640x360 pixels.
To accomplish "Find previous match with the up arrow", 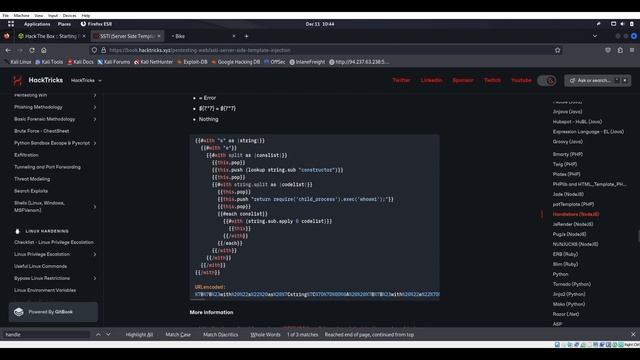I will (x=98, y=334).
